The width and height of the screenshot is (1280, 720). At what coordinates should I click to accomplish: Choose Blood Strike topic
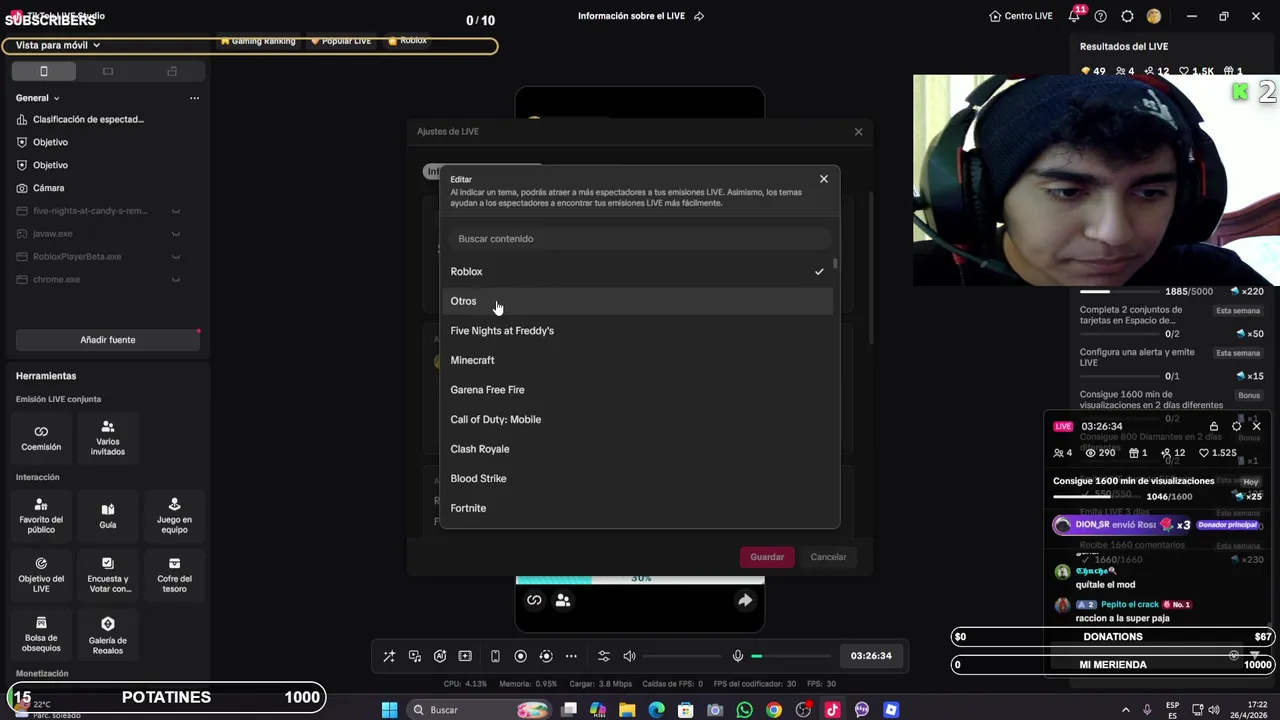coord(638,478)
